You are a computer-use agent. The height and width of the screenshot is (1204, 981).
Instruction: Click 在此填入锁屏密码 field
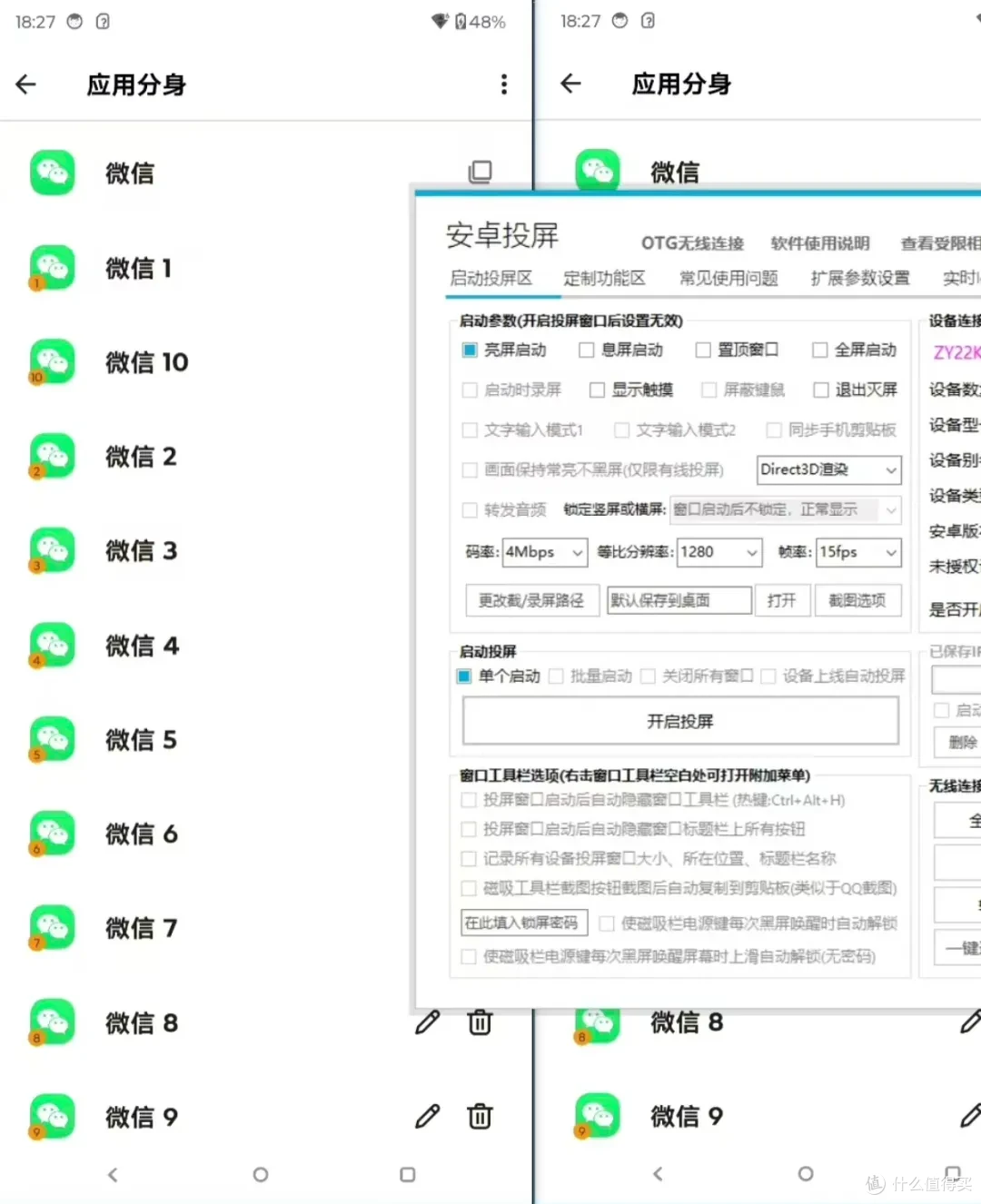524,923
